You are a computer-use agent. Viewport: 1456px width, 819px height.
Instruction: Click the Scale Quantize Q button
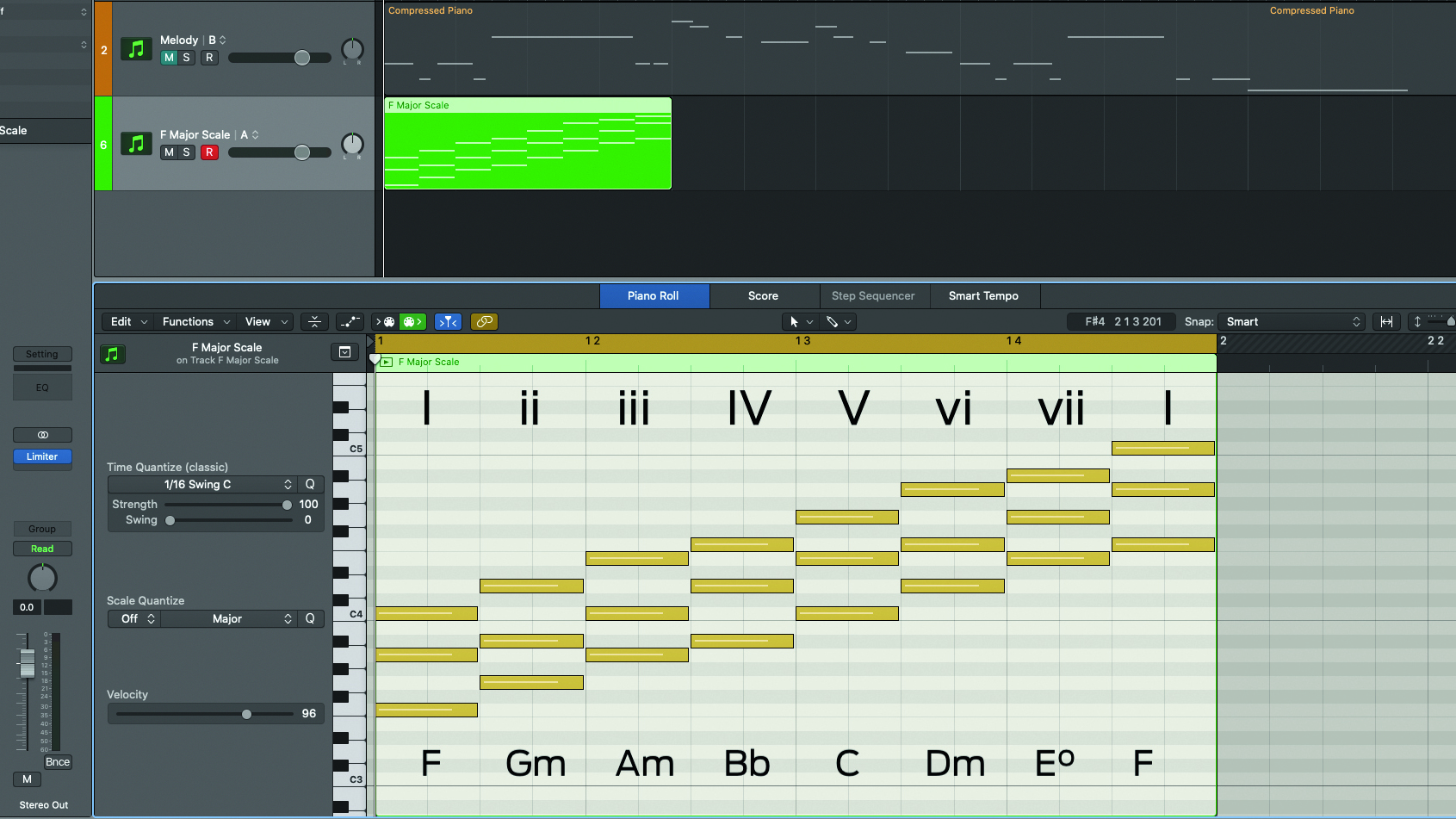coord(310,618)
